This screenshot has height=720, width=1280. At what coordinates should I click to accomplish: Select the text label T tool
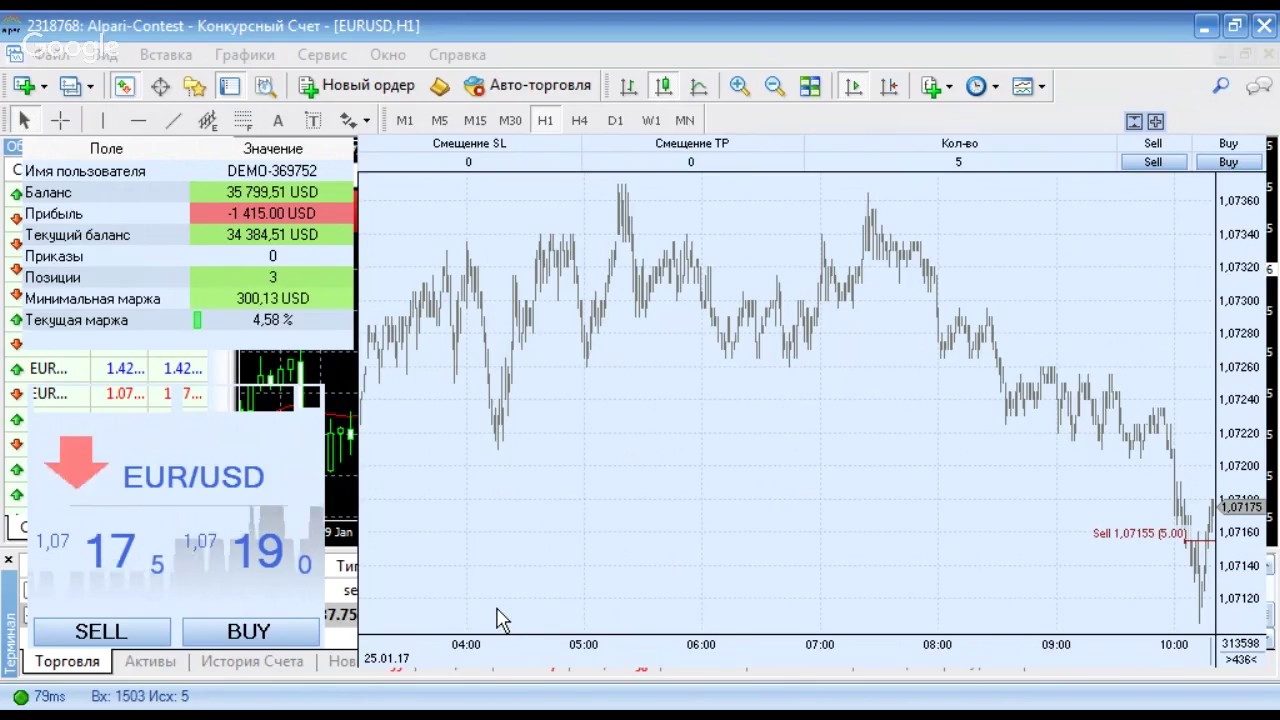click(x=312, y=120)
